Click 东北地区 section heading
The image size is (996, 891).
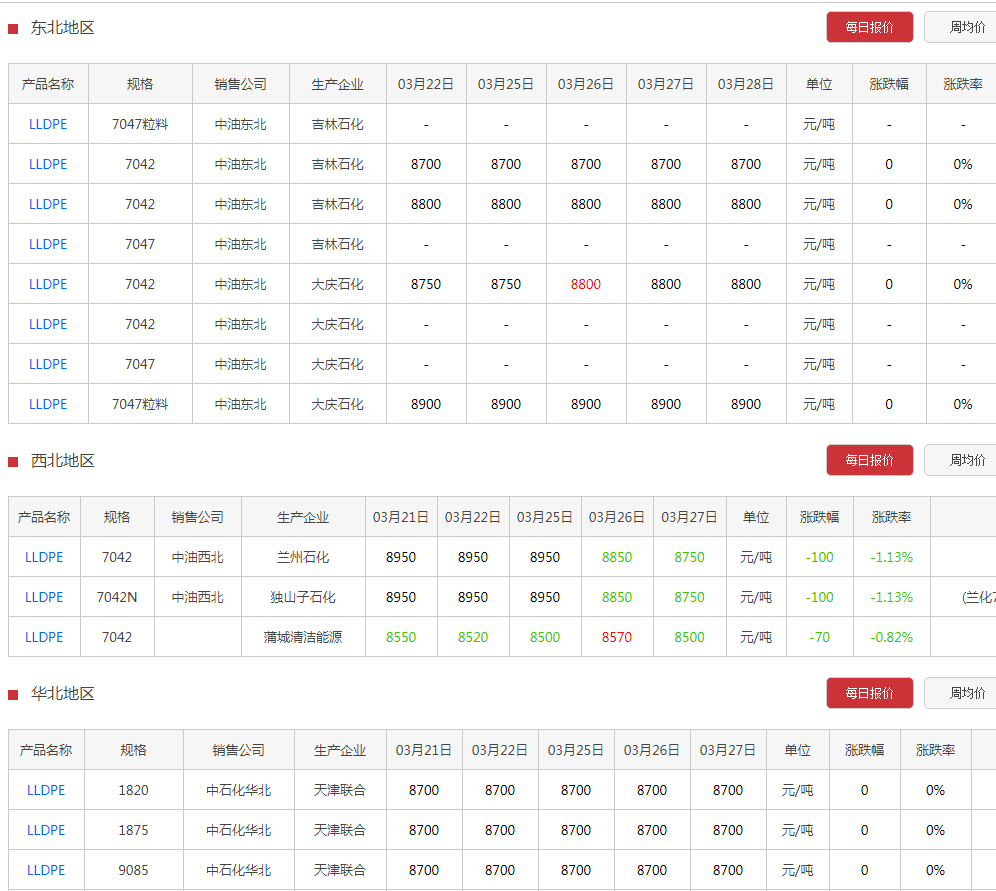coord(62,28)
